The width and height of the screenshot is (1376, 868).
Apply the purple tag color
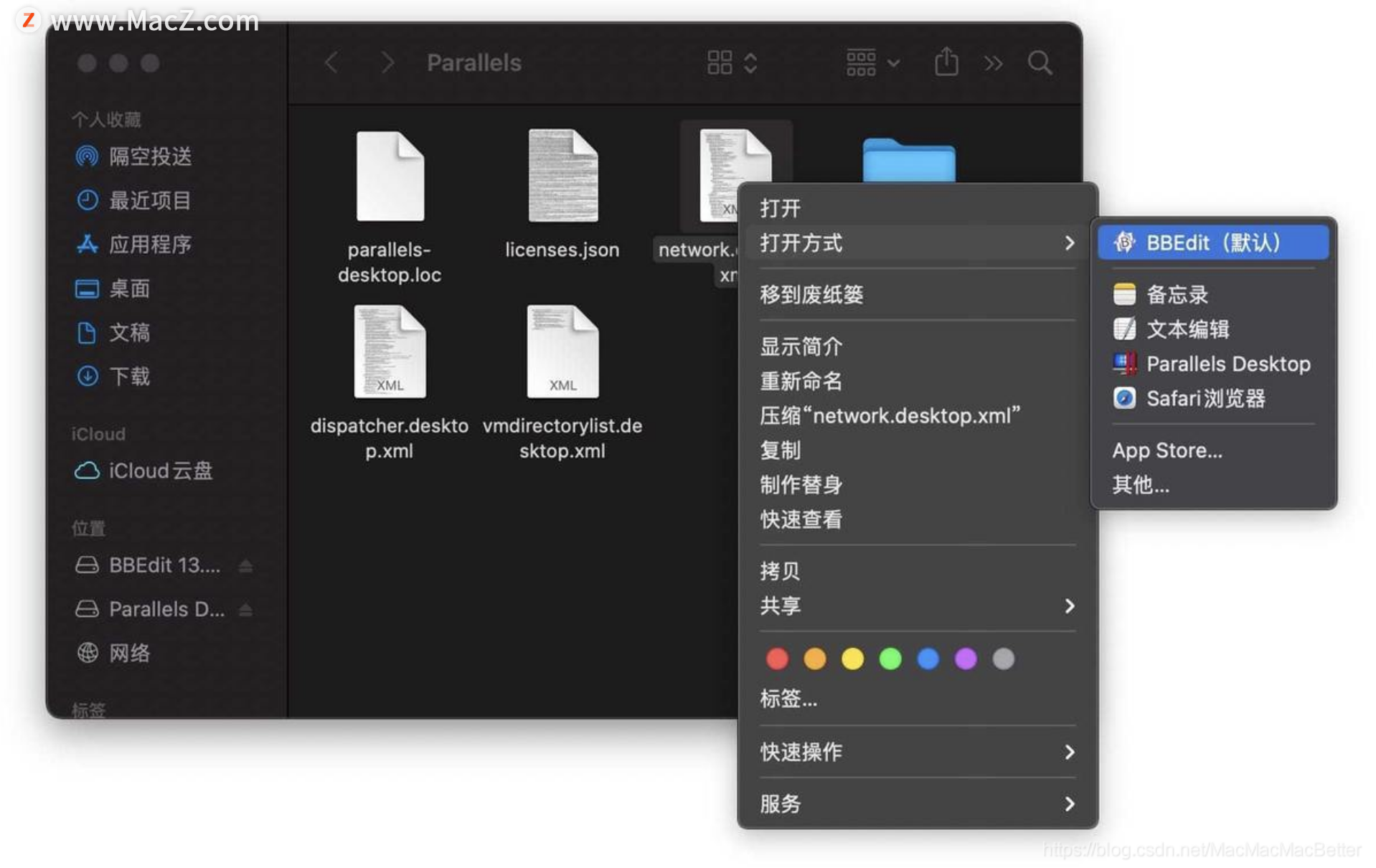pos(966,659)
